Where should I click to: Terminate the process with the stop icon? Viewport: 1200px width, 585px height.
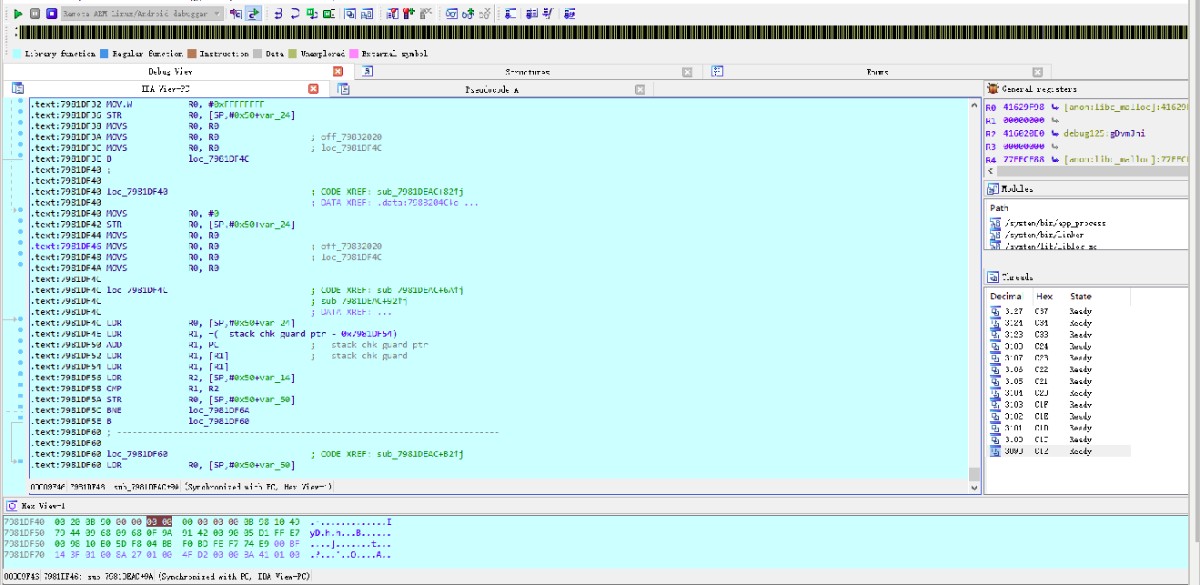coord(51,14)
